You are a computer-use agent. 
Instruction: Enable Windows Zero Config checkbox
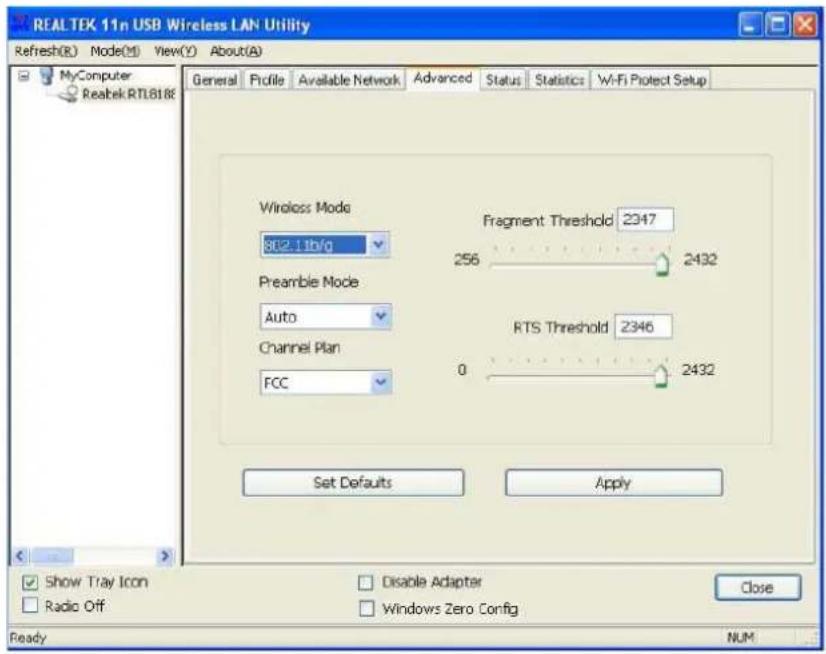(x=366, y=609)
